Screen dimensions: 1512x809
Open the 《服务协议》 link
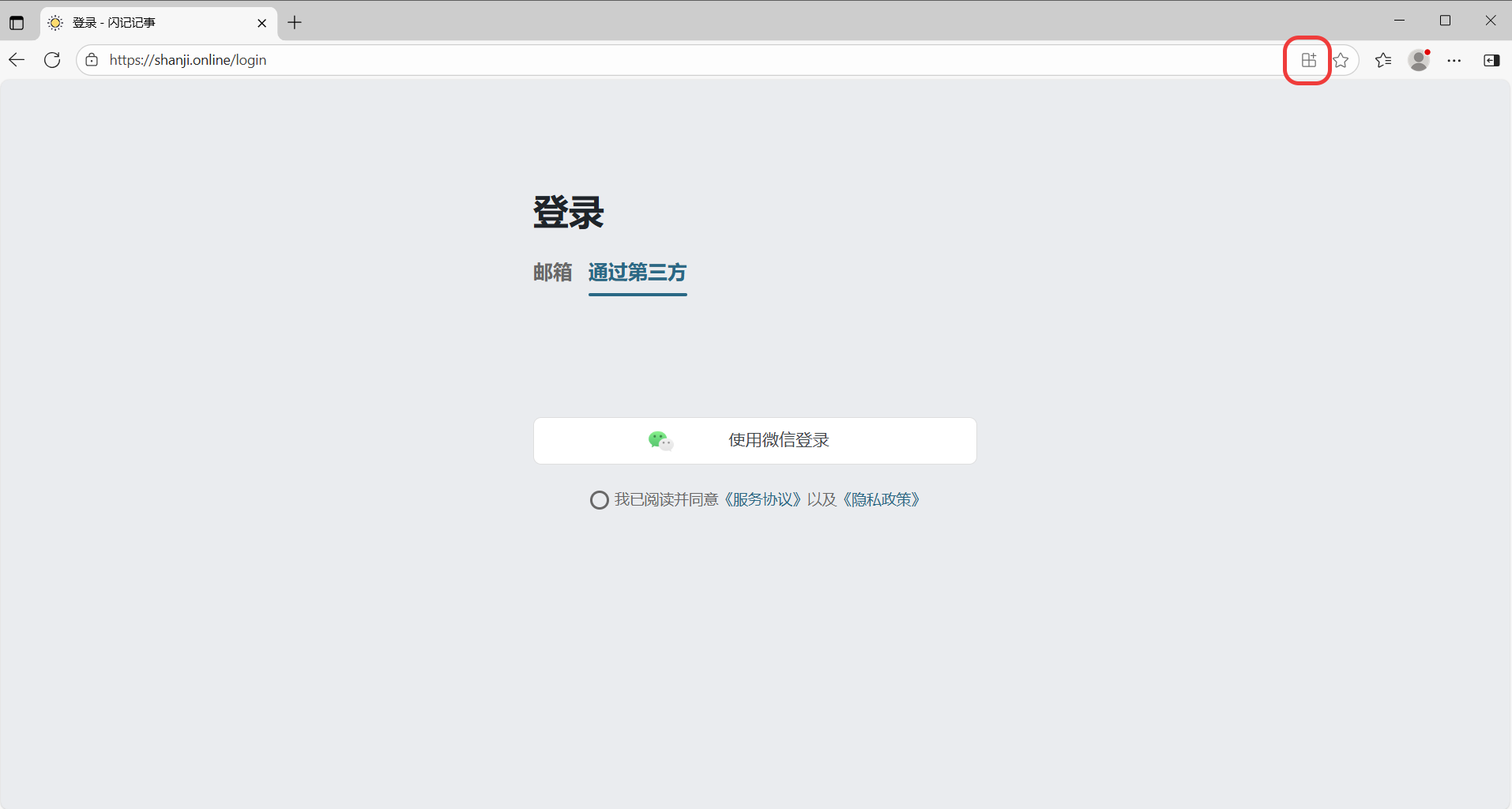(762, 500)
